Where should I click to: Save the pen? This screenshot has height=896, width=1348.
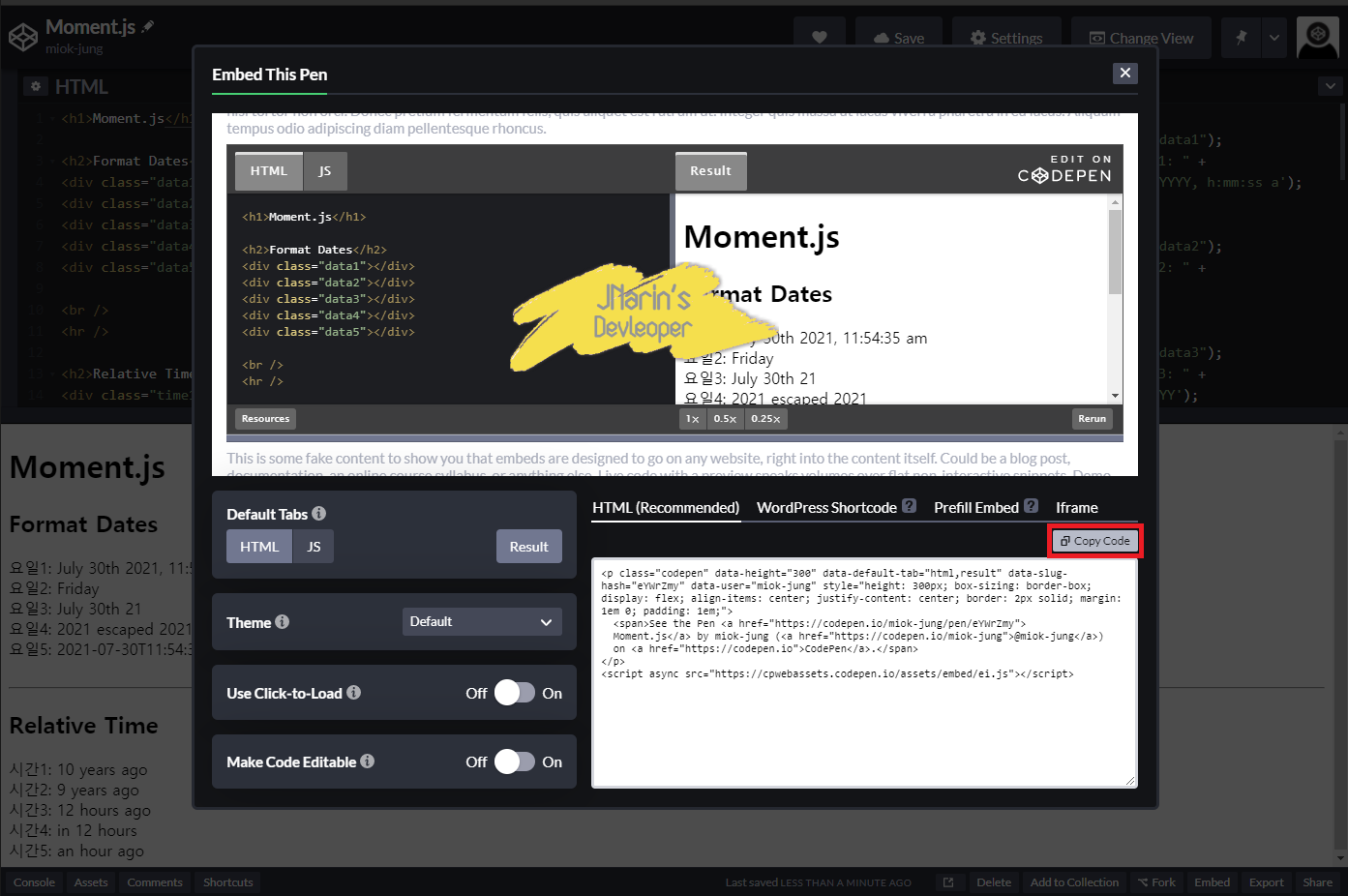coord(899,38)
